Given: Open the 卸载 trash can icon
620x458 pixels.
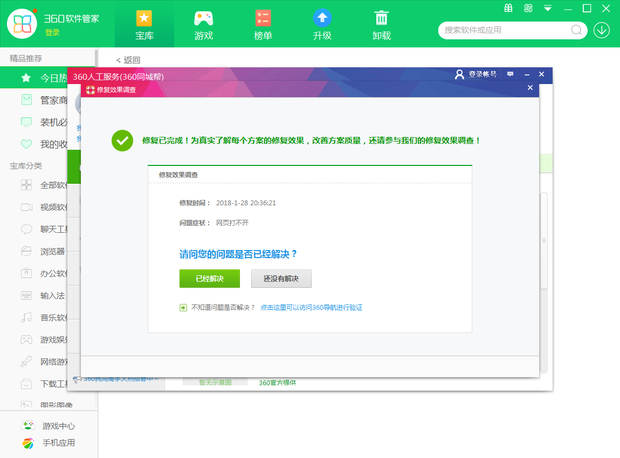Looking at the screenshot, I should 381,24.
